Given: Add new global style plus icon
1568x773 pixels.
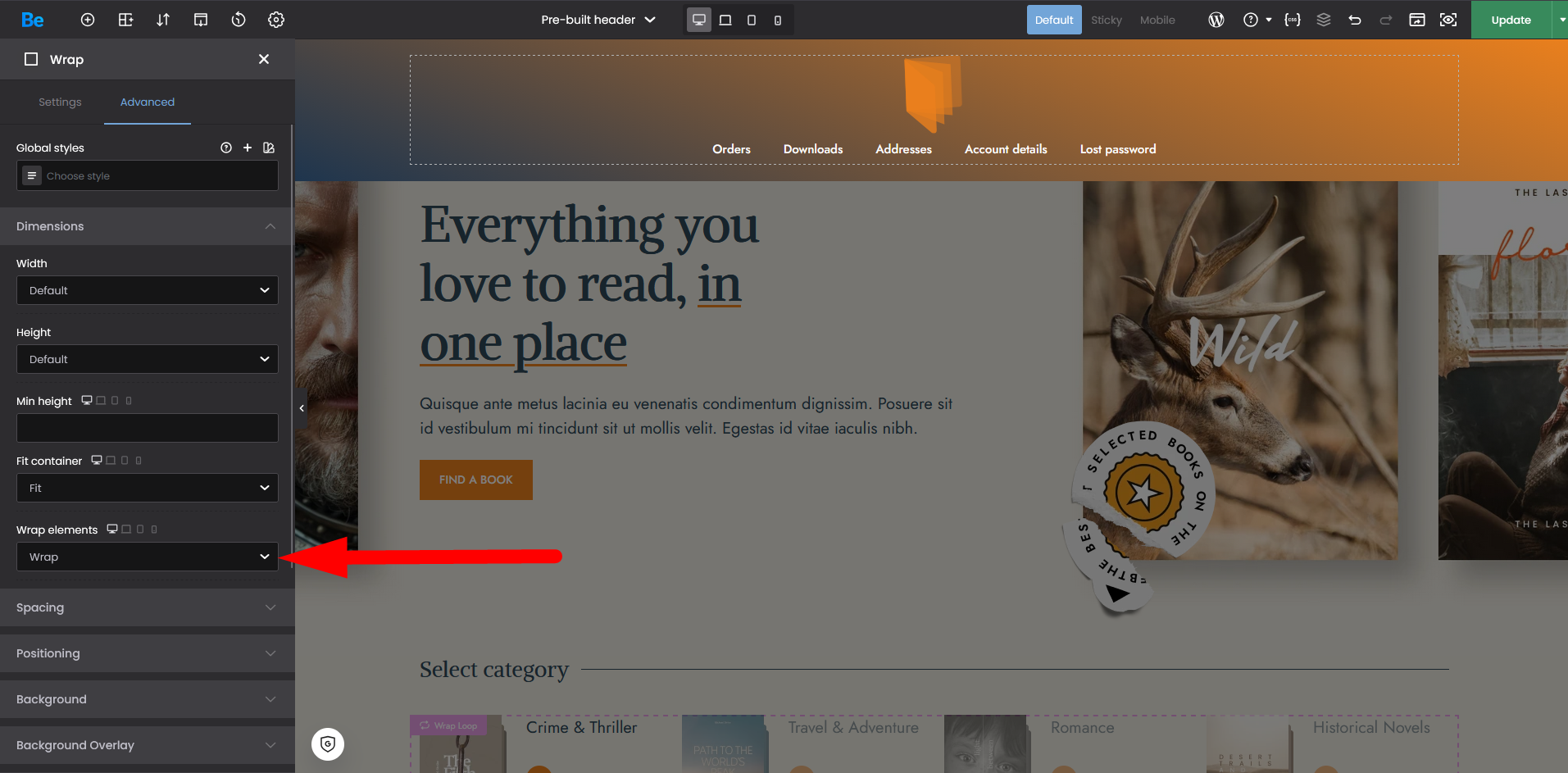Looking at the screenshot, I should click(248, 148).
